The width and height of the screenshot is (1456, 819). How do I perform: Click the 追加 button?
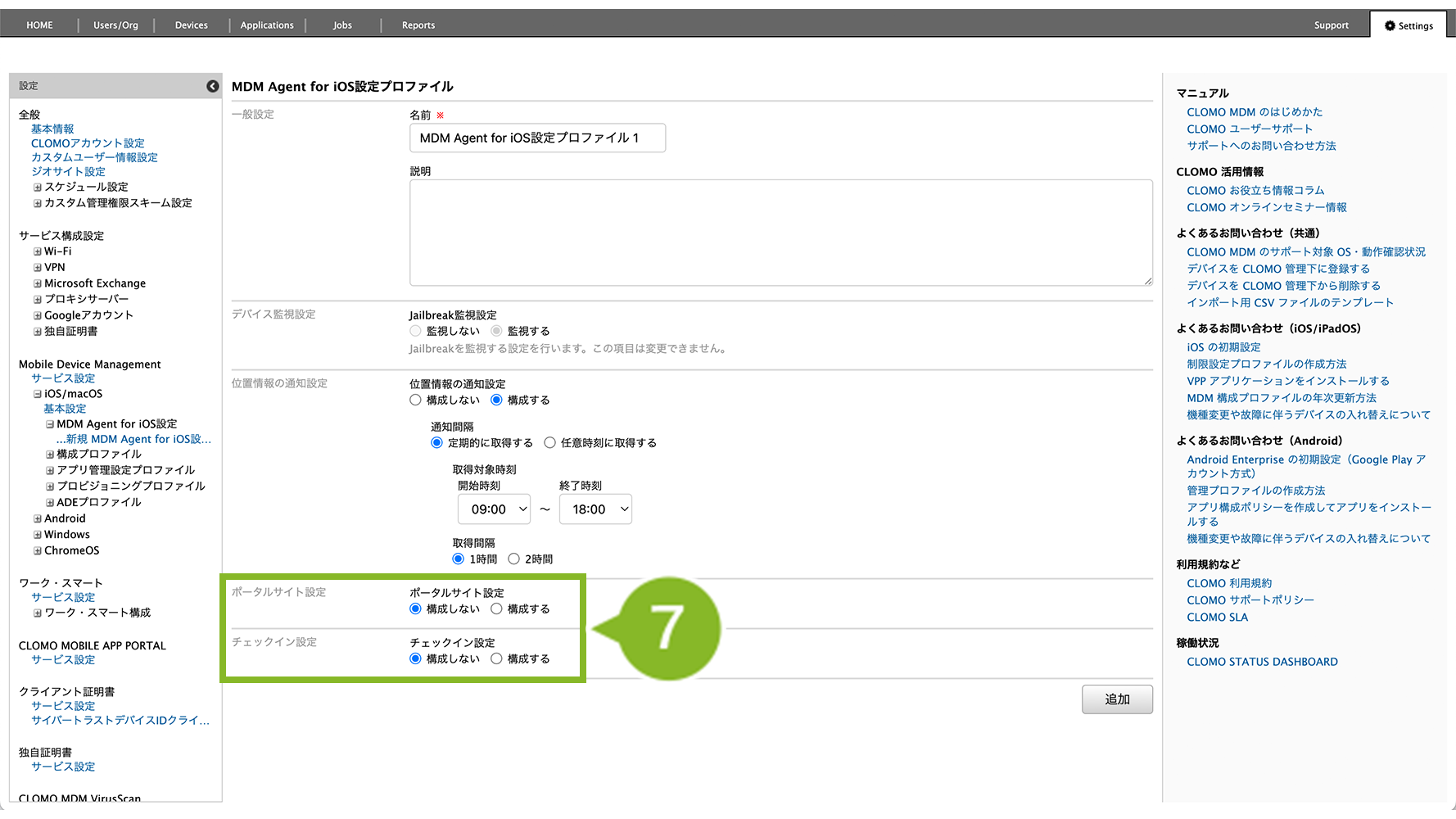1117,699
